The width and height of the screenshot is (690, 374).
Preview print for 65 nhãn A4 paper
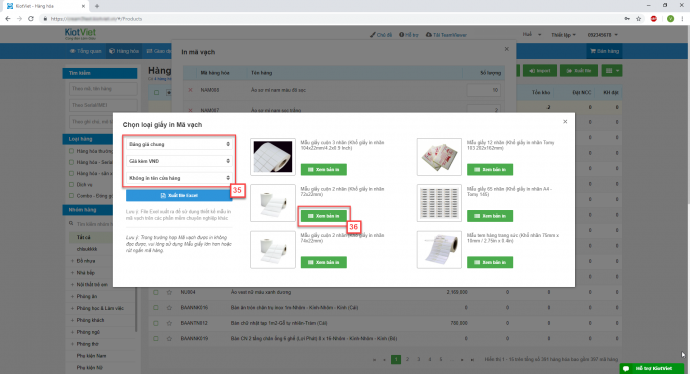[490, 216]
